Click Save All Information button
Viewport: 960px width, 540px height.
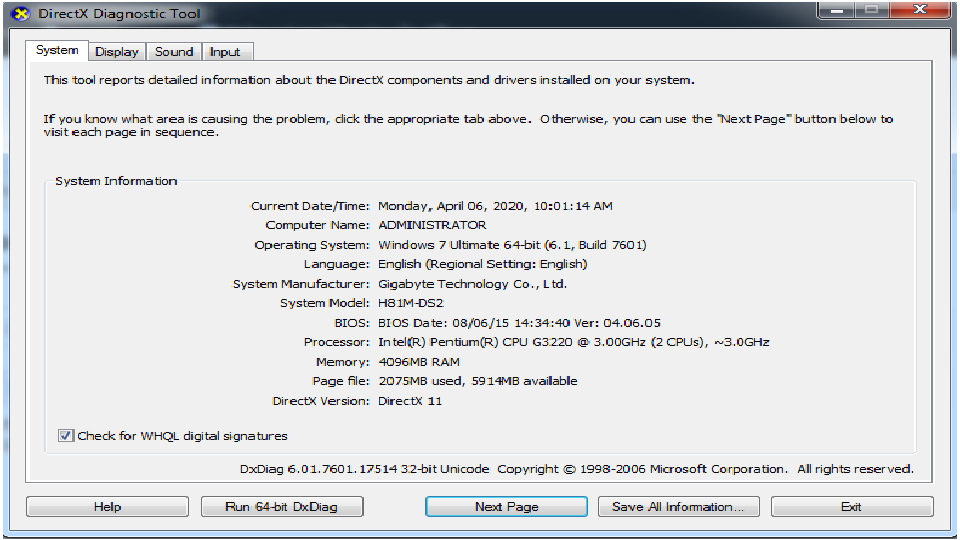coord(678,506)
